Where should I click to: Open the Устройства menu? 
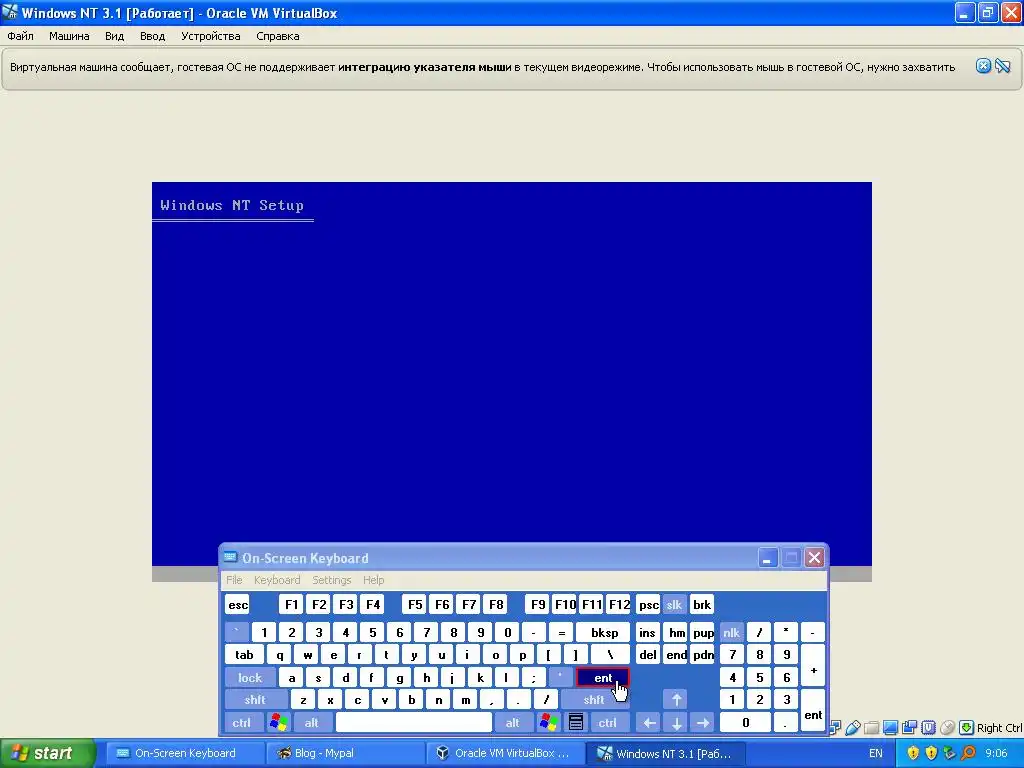[210, 36]
